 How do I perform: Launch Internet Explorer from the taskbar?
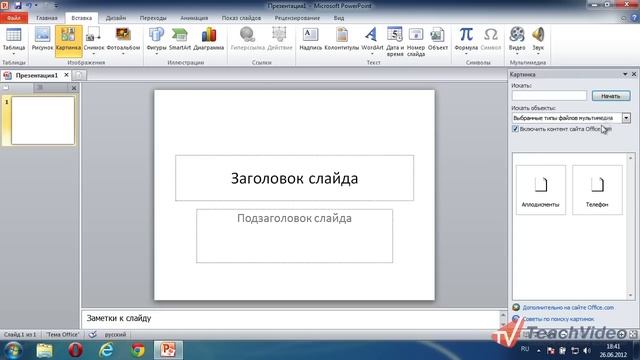[x=107, y=350]
